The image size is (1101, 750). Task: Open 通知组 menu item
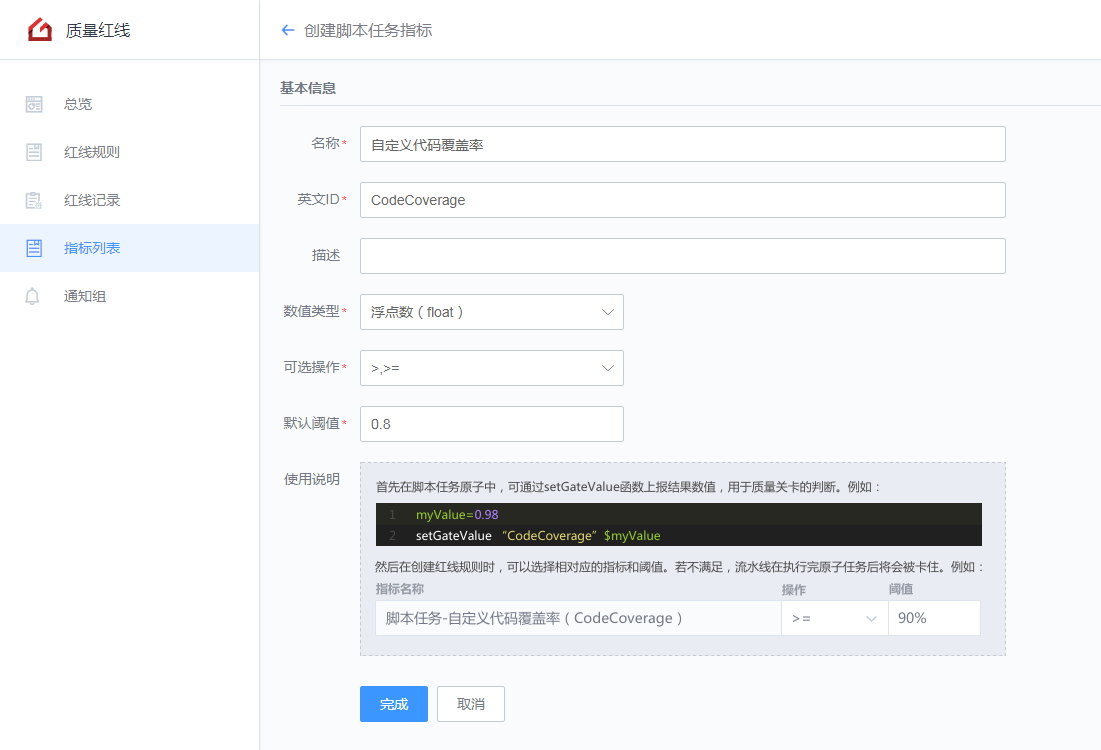point(85,296)
